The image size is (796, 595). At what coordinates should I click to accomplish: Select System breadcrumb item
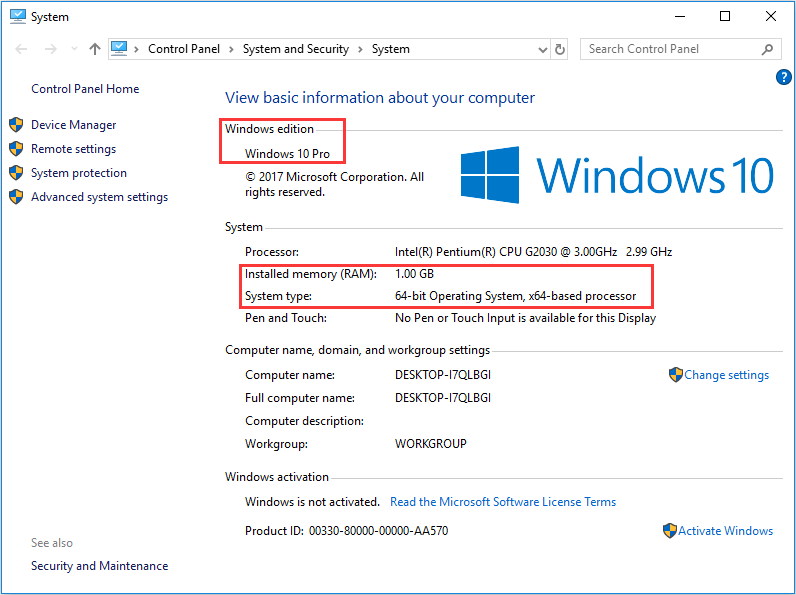390,49
